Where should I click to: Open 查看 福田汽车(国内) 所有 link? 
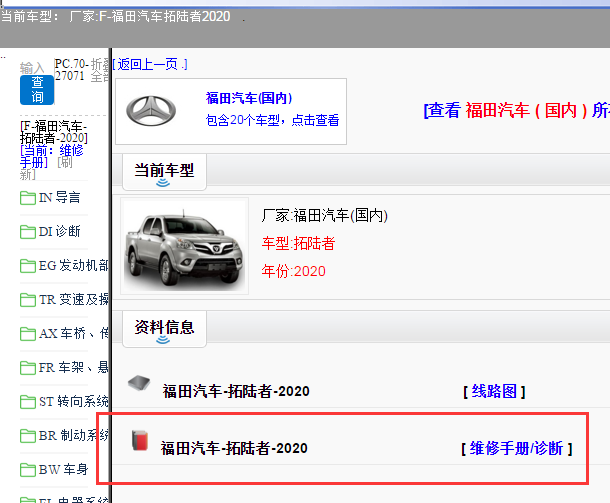[517, 110]
